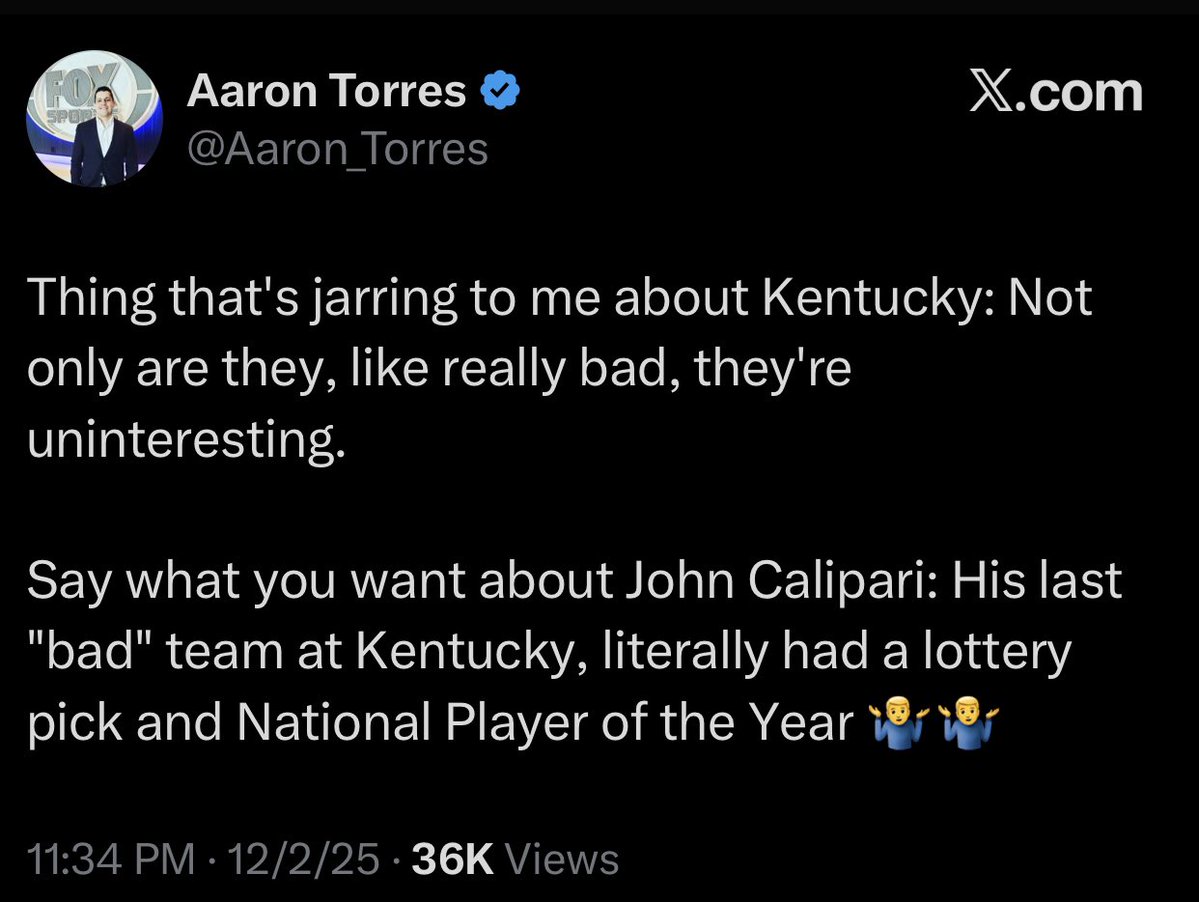Open Aaron Torres's profile photo

tap(95, 118)
